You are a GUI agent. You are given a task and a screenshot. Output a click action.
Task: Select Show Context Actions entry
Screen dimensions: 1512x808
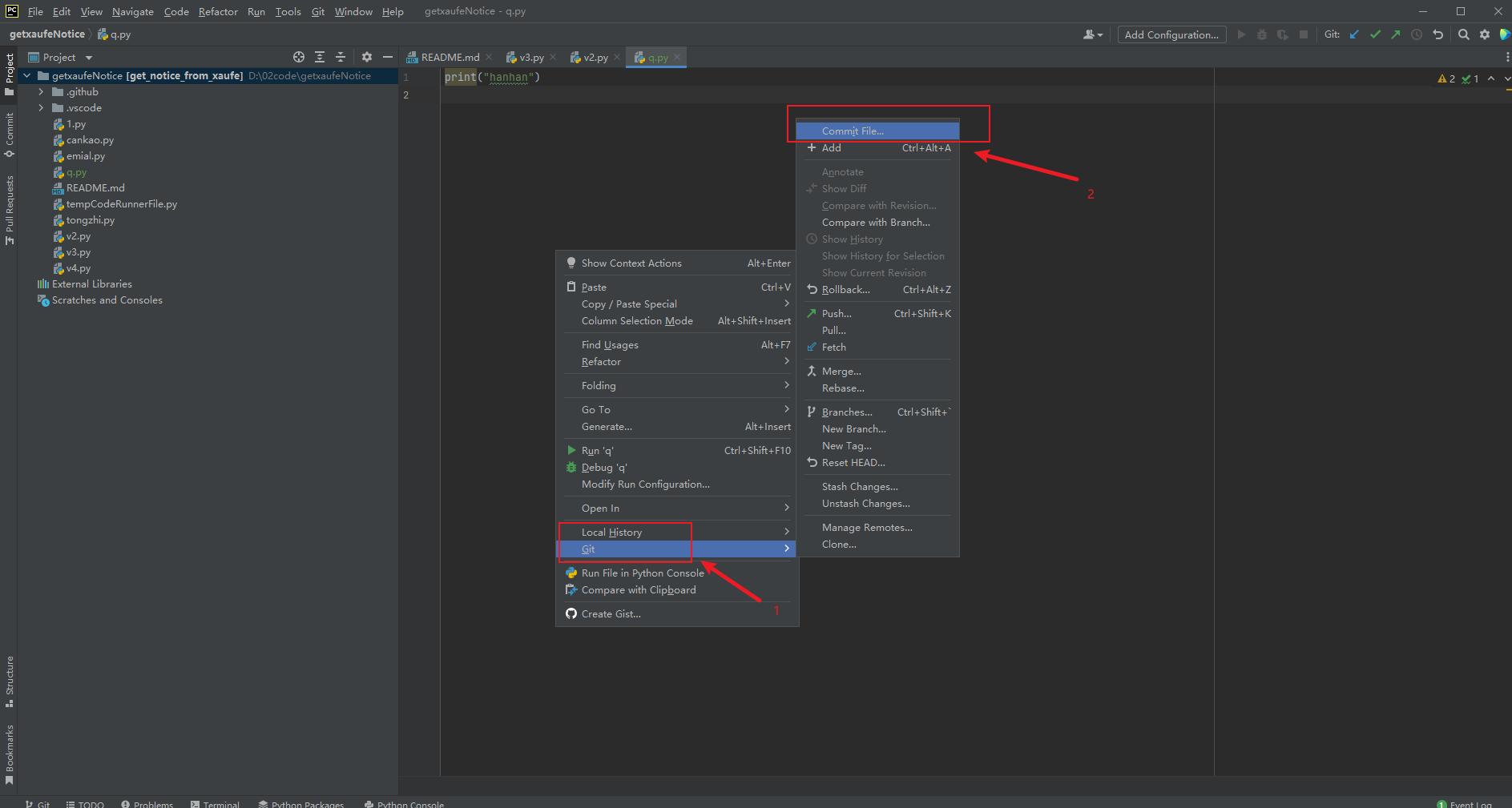[677, 263]
